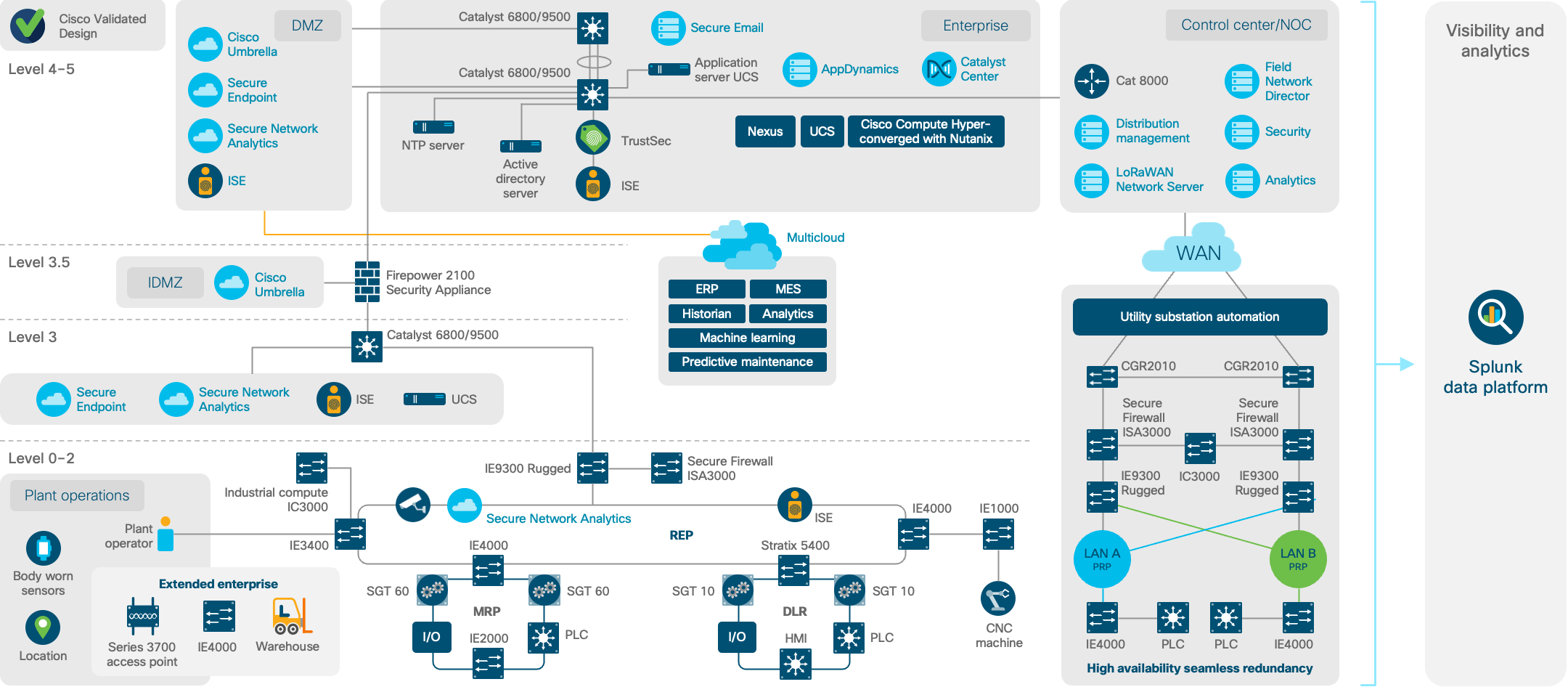Select the Plant operations label
The image size is (1568, 687).
pos(77,495)
